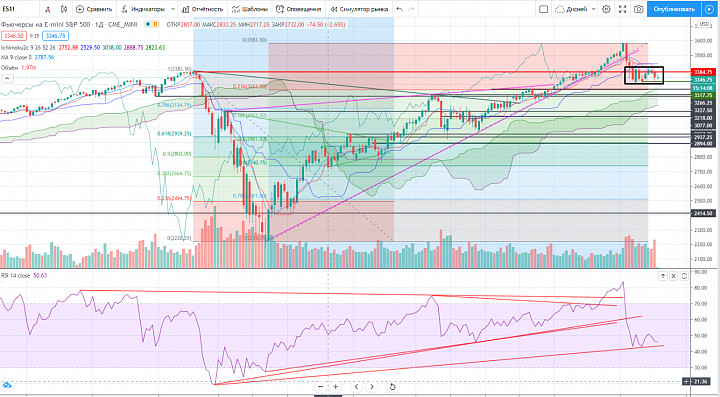The image size is (720, 397).
Task: Move the RSI pane up arrow icon
Action: click(663, 276)
